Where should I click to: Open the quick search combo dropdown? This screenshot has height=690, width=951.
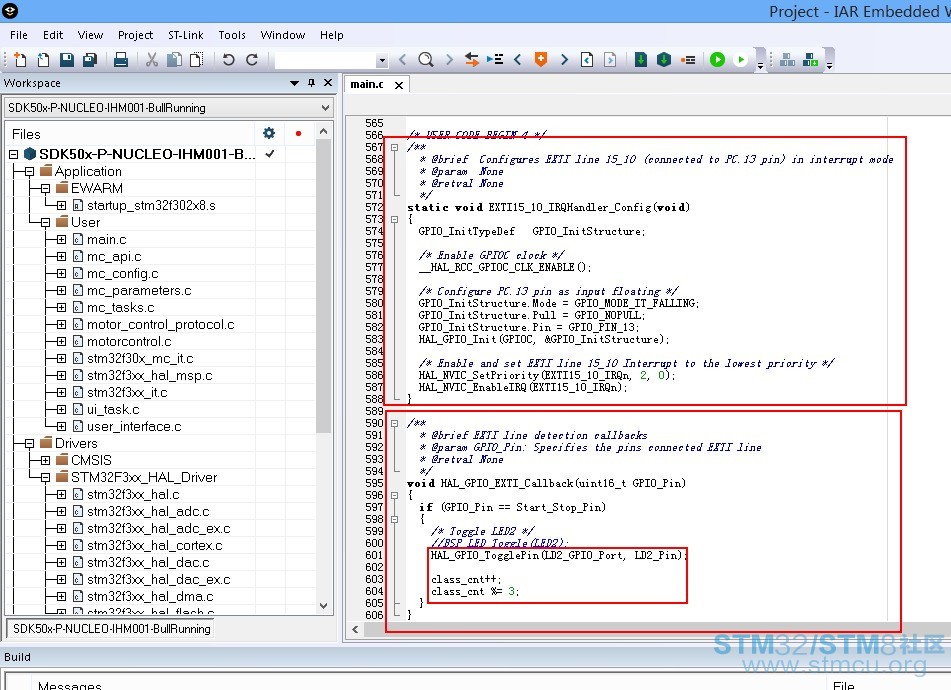[381, 60]
